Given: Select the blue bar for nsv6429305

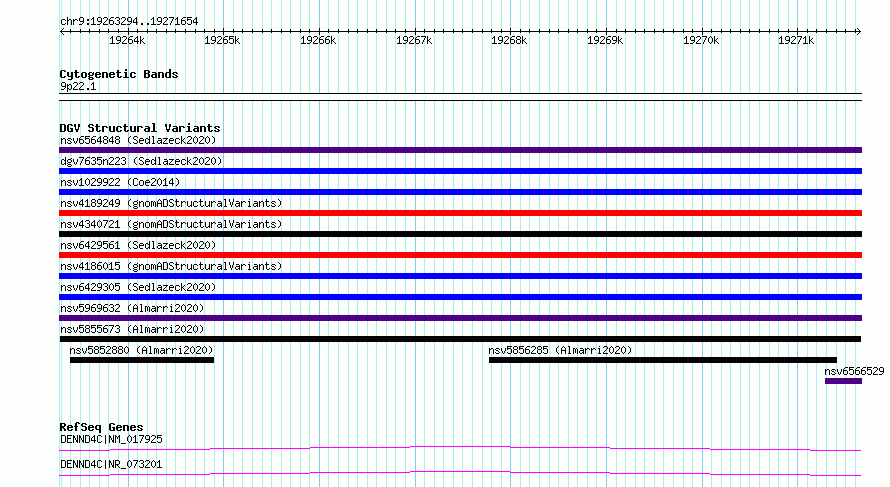Looking at the screenshot, I should [x=460, y=297].
